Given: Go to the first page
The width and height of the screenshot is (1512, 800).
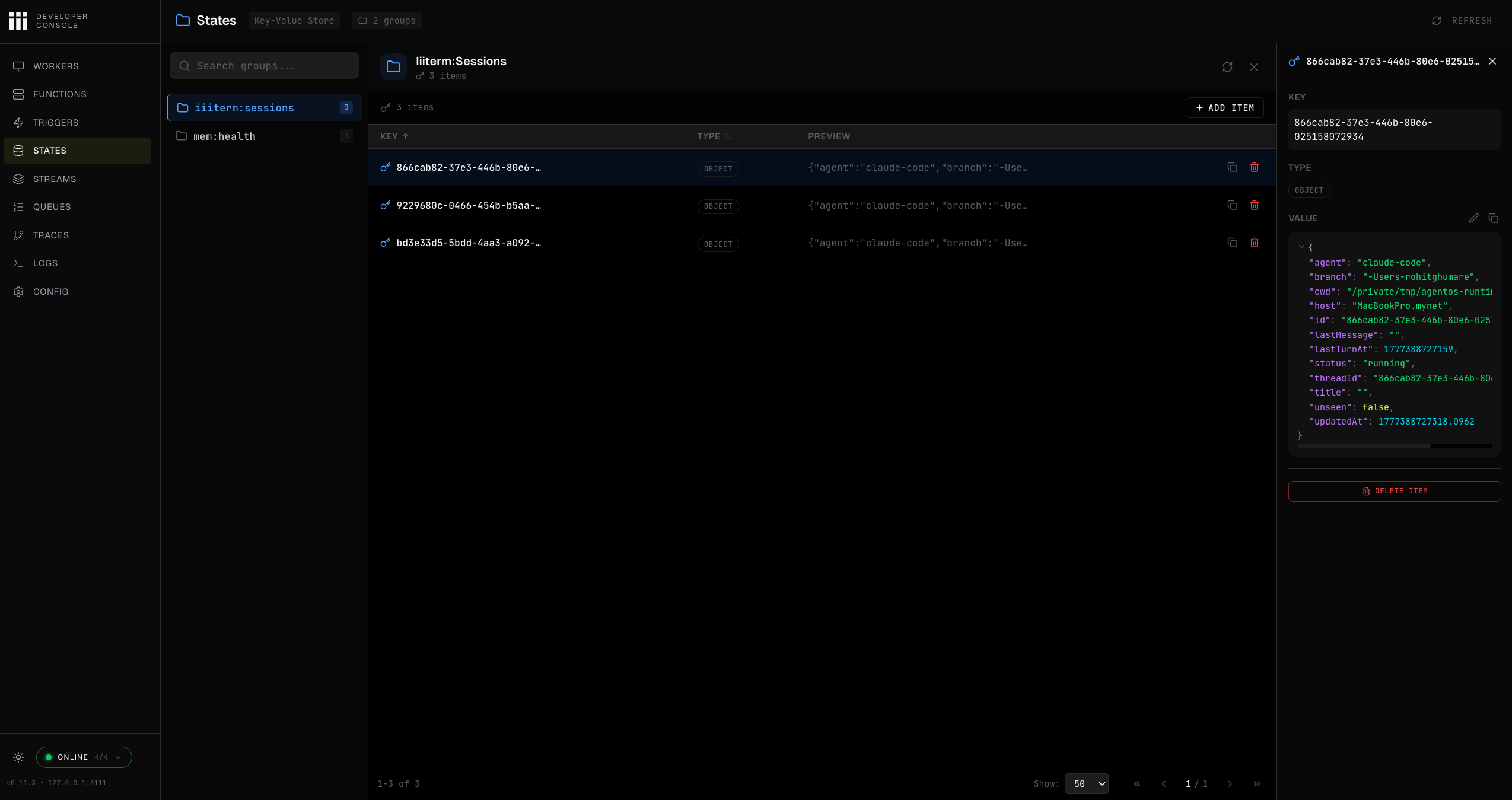Looking at the screenshot, I should tap(1137, 784).
